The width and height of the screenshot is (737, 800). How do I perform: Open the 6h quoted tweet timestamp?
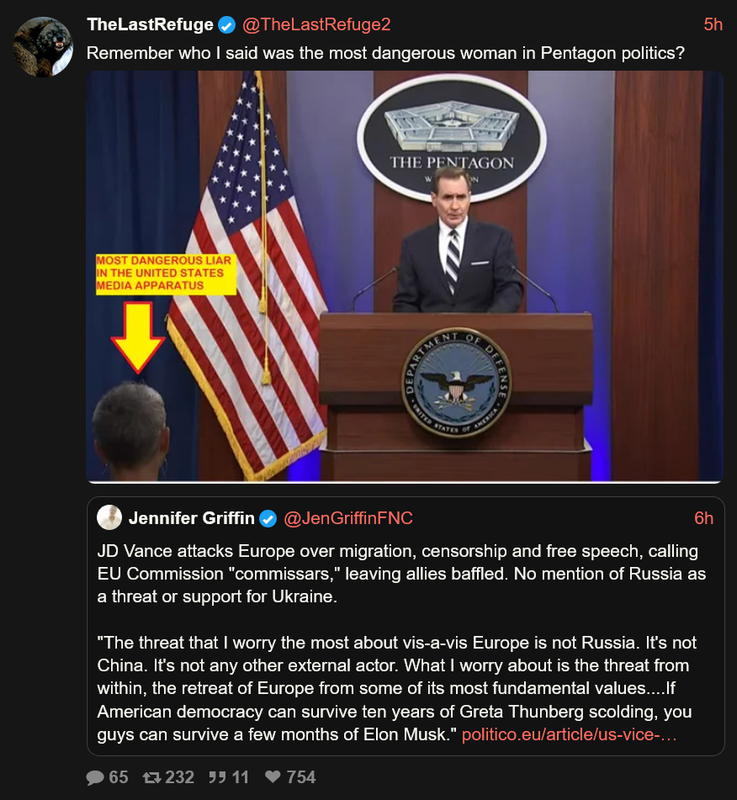tap(703, 518)
